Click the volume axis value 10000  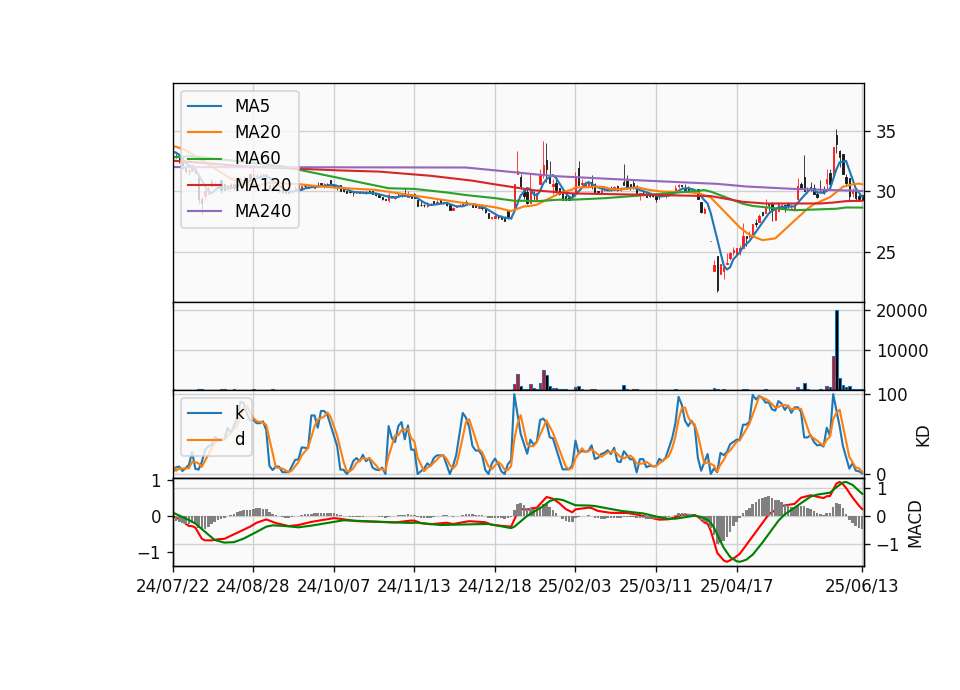(902, 351)
